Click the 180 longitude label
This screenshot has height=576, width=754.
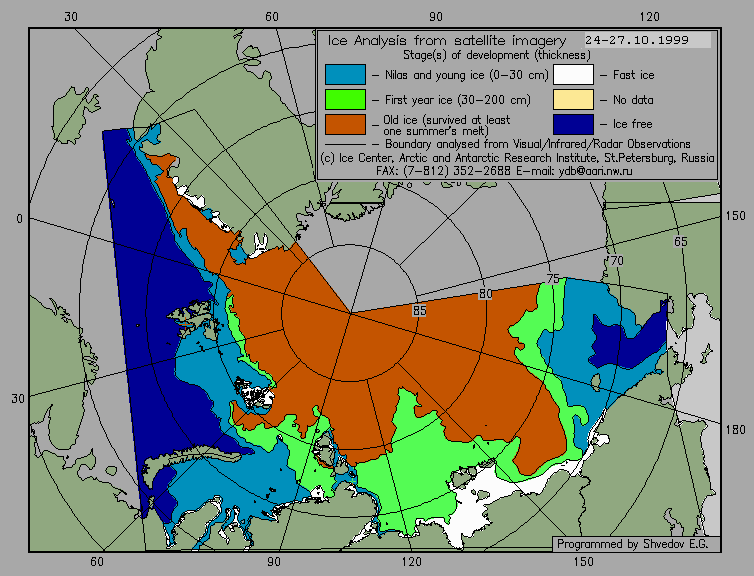tap(735, 429)
